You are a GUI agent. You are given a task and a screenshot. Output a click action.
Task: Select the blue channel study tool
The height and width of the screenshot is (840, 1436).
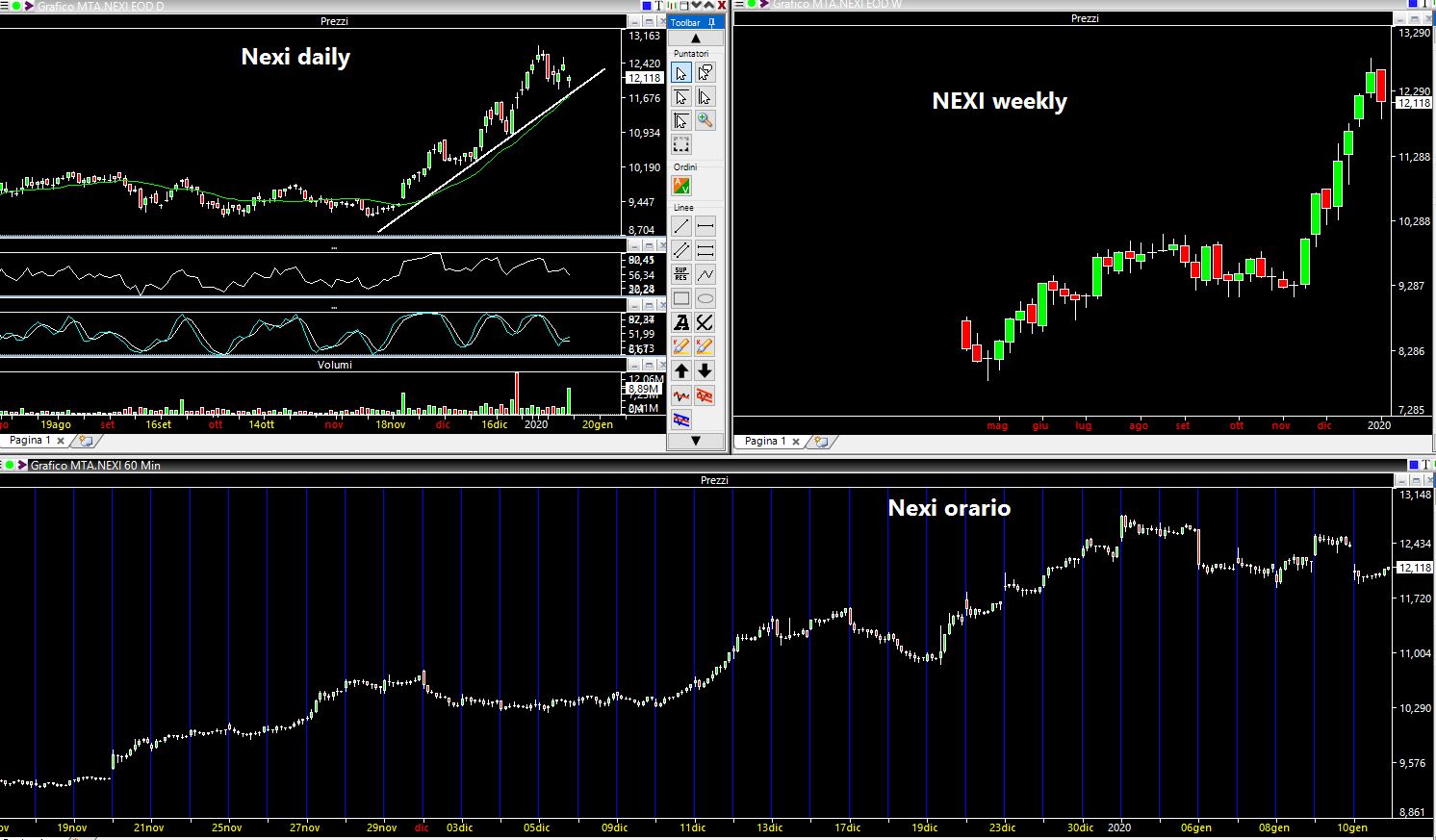(x=681, y=420)
